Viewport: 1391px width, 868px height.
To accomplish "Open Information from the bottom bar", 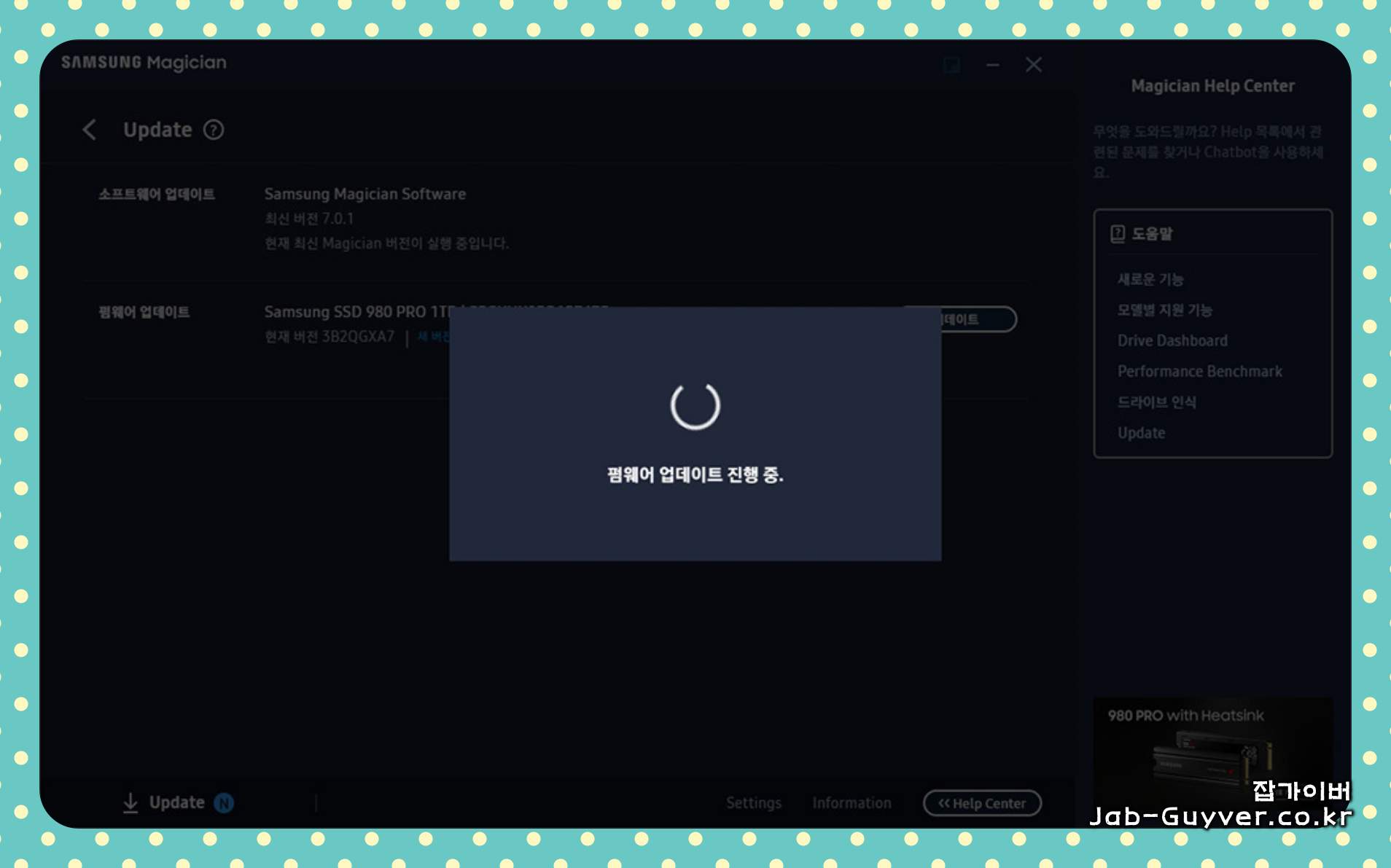I will click(x=852, y=802).
